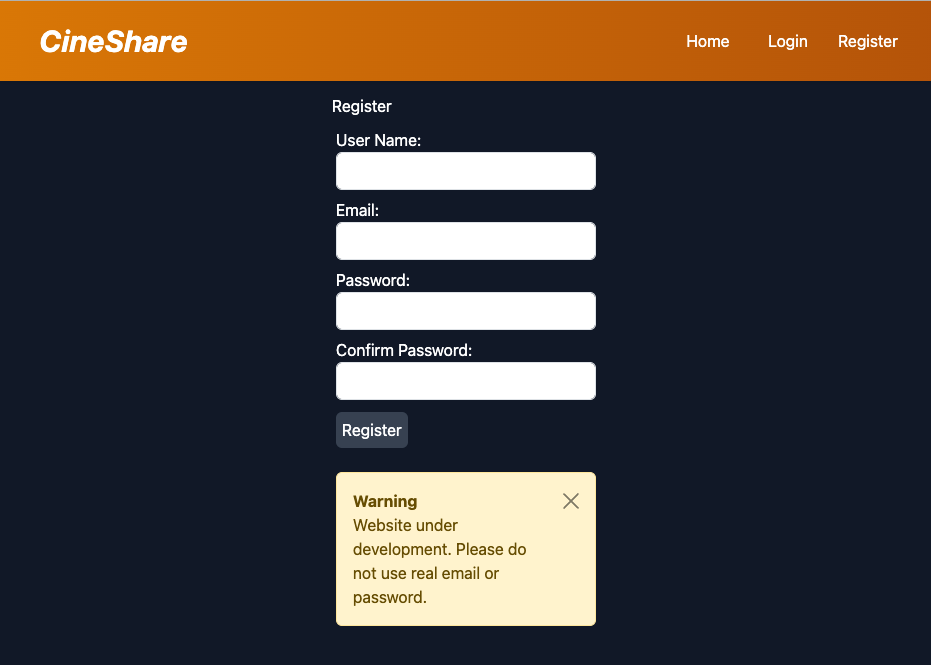The width and height of the screenshot is (931, 665).
Task: Click the 'Password:' label above third field
Action: coord(372,280)
